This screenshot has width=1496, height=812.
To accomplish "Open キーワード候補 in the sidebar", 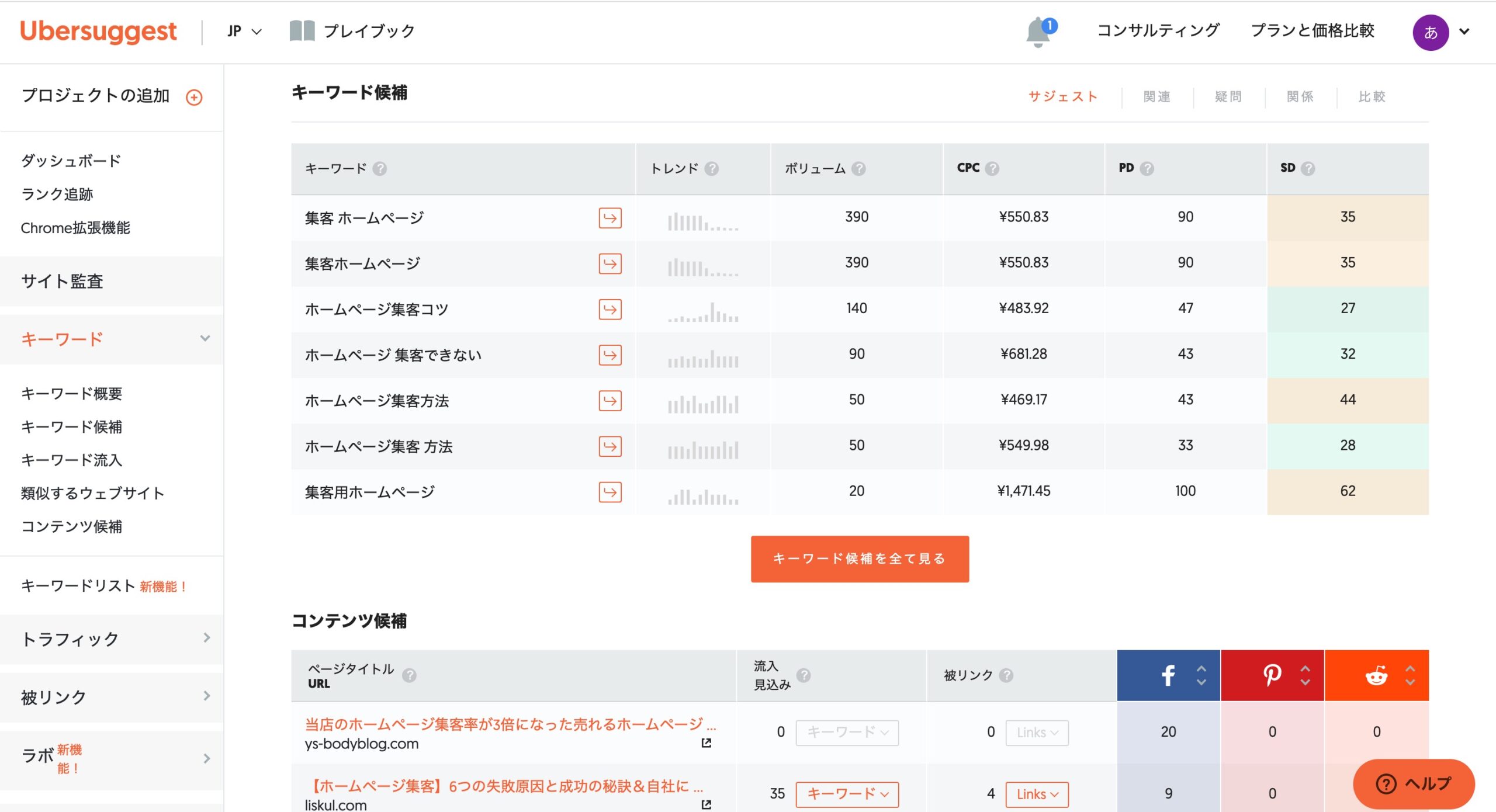I will (71, 427).
